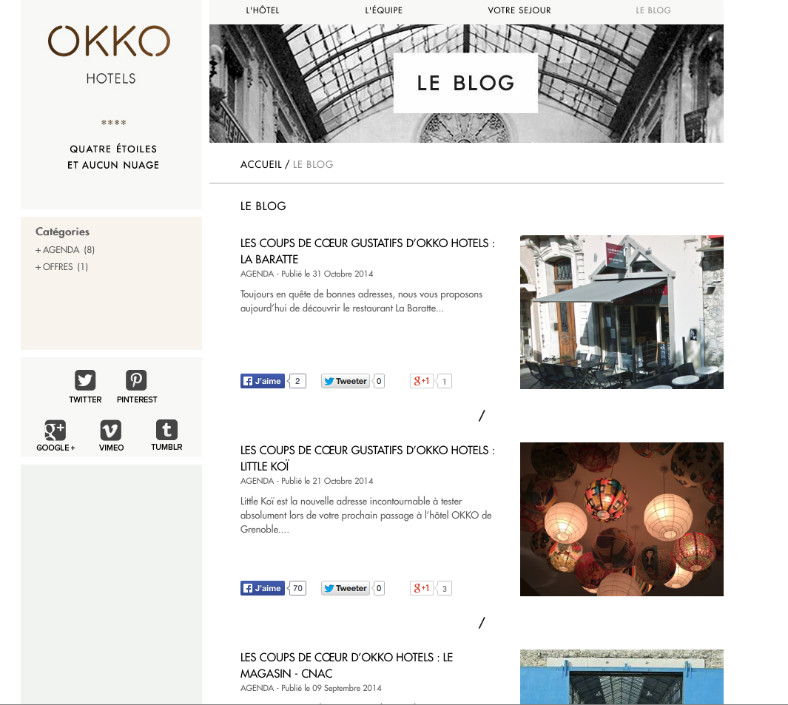This screenshot has height=705, width=788.
Task: Google +1 the Little Koï article
Action: tap(421, 588)
